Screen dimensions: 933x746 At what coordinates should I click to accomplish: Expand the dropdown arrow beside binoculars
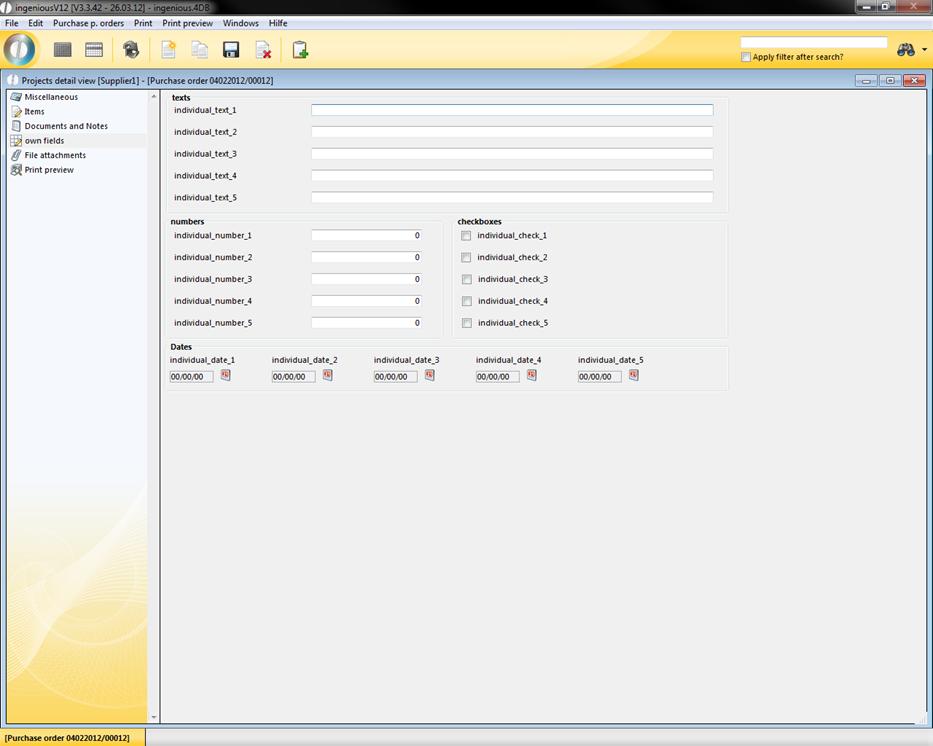[925, 50]
